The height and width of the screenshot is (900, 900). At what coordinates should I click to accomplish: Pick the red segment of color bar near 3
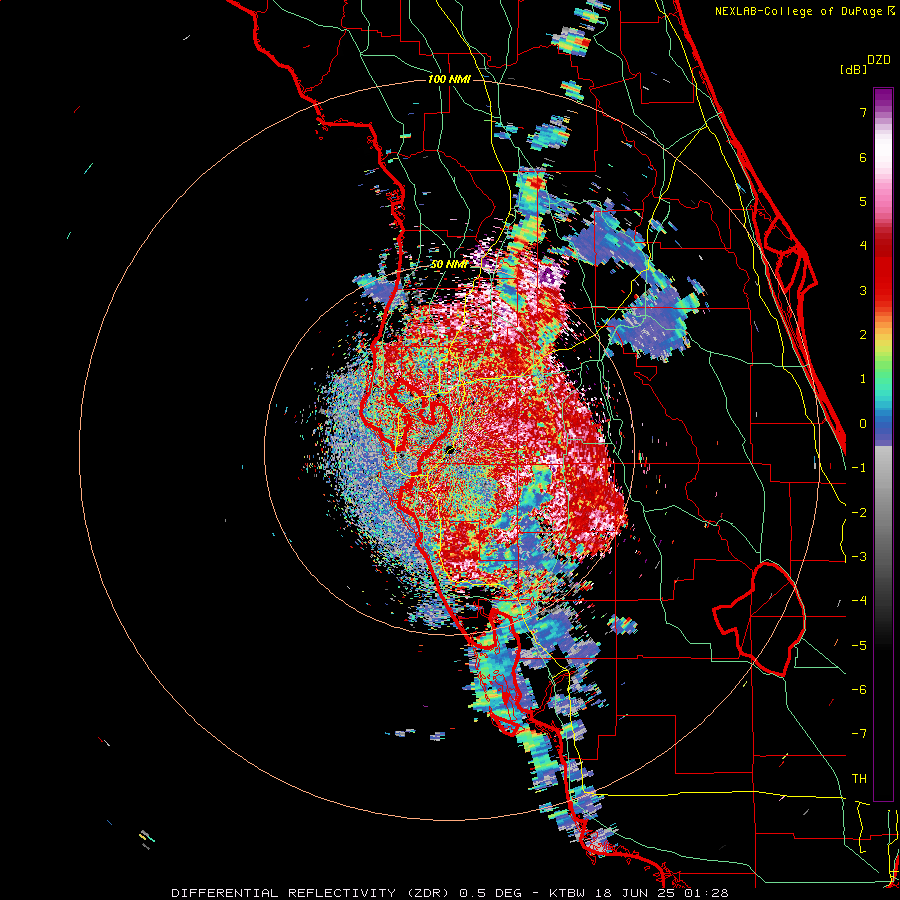(x=883, y=281)
